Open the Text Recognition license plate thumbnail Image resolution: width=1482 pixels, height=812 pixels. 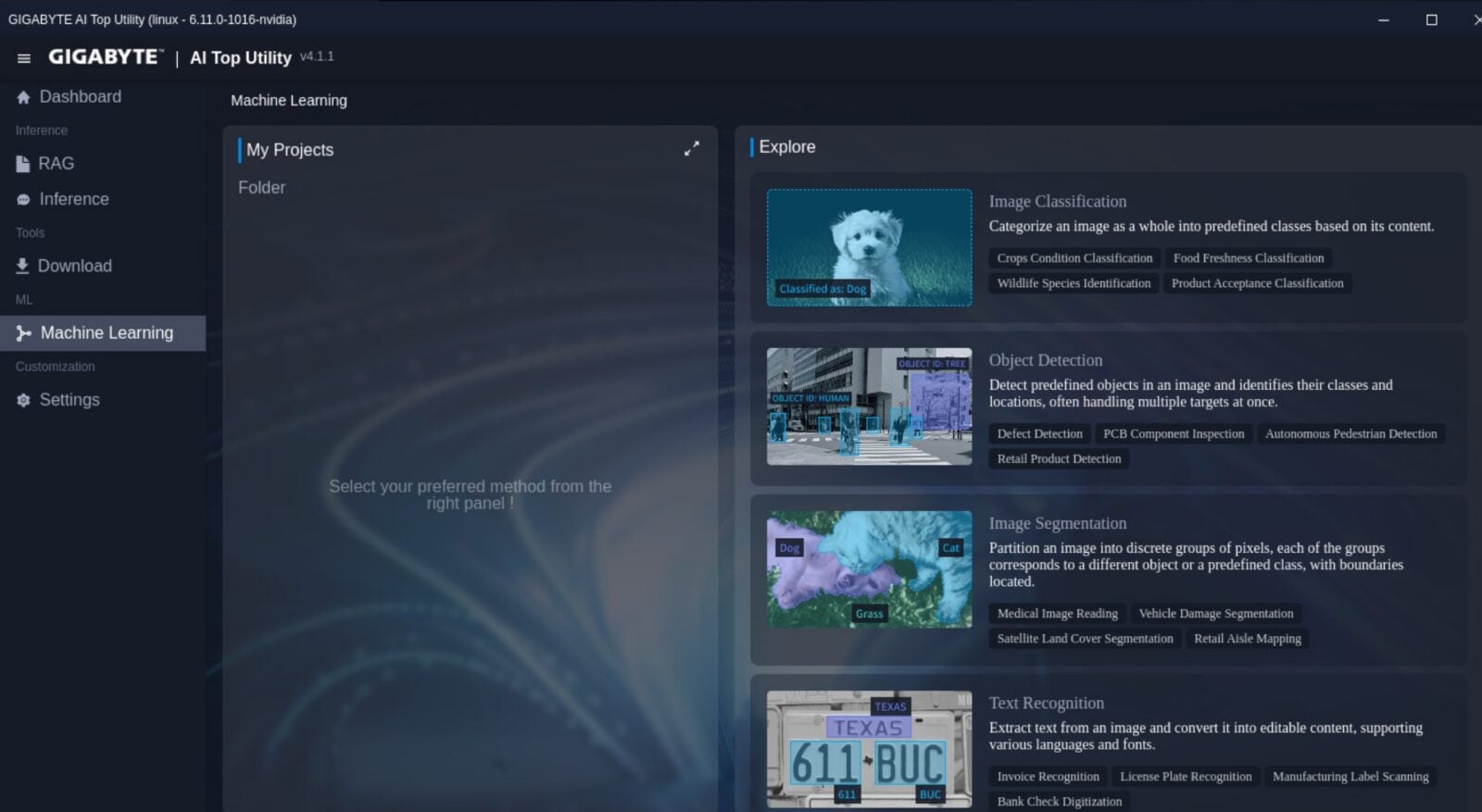click(869, 749)
